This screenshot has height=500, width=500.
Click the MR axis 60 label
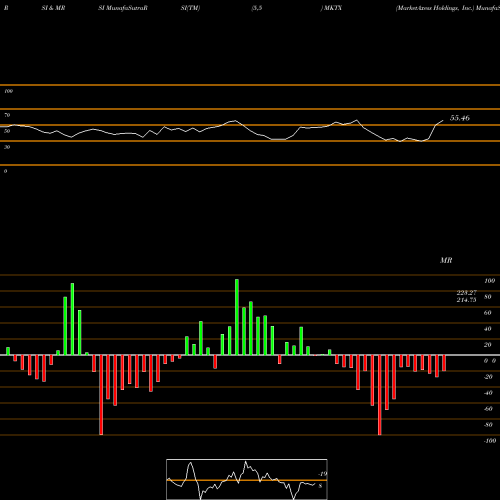pos(488,313)
